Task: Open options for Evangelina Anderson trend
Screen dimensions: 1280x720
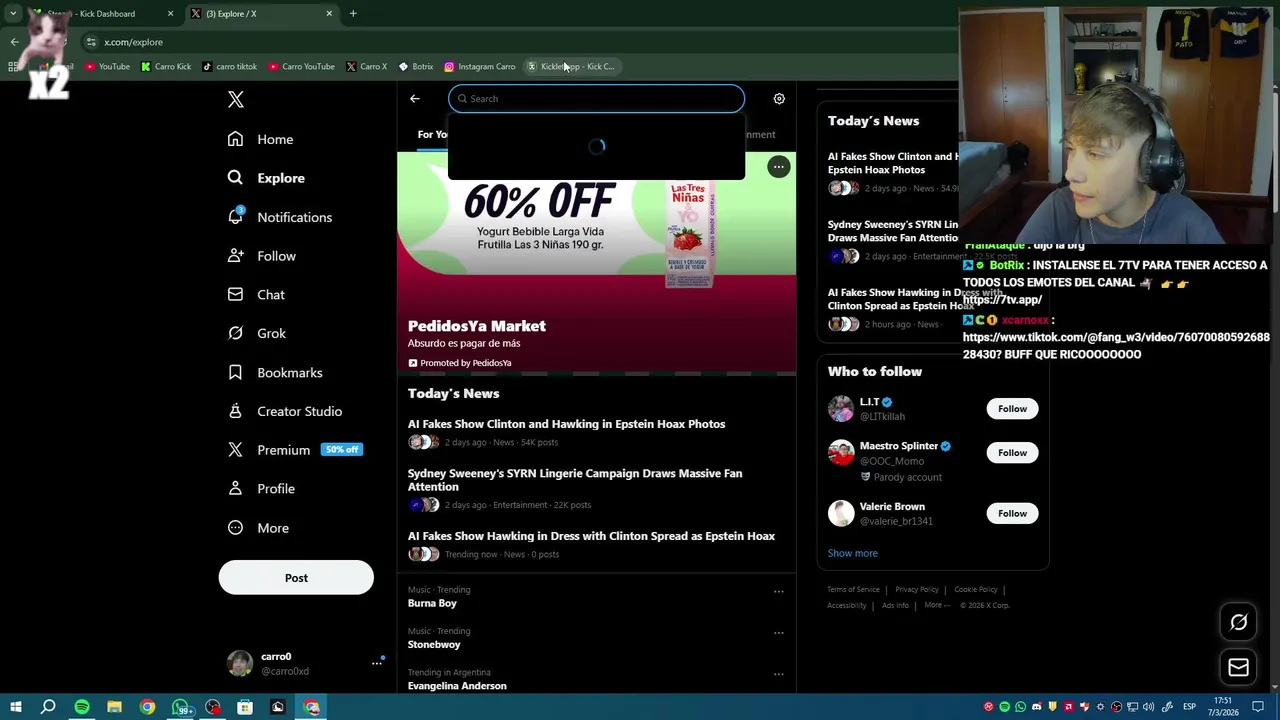Action: pyautogui.click(x=778, y=674)
